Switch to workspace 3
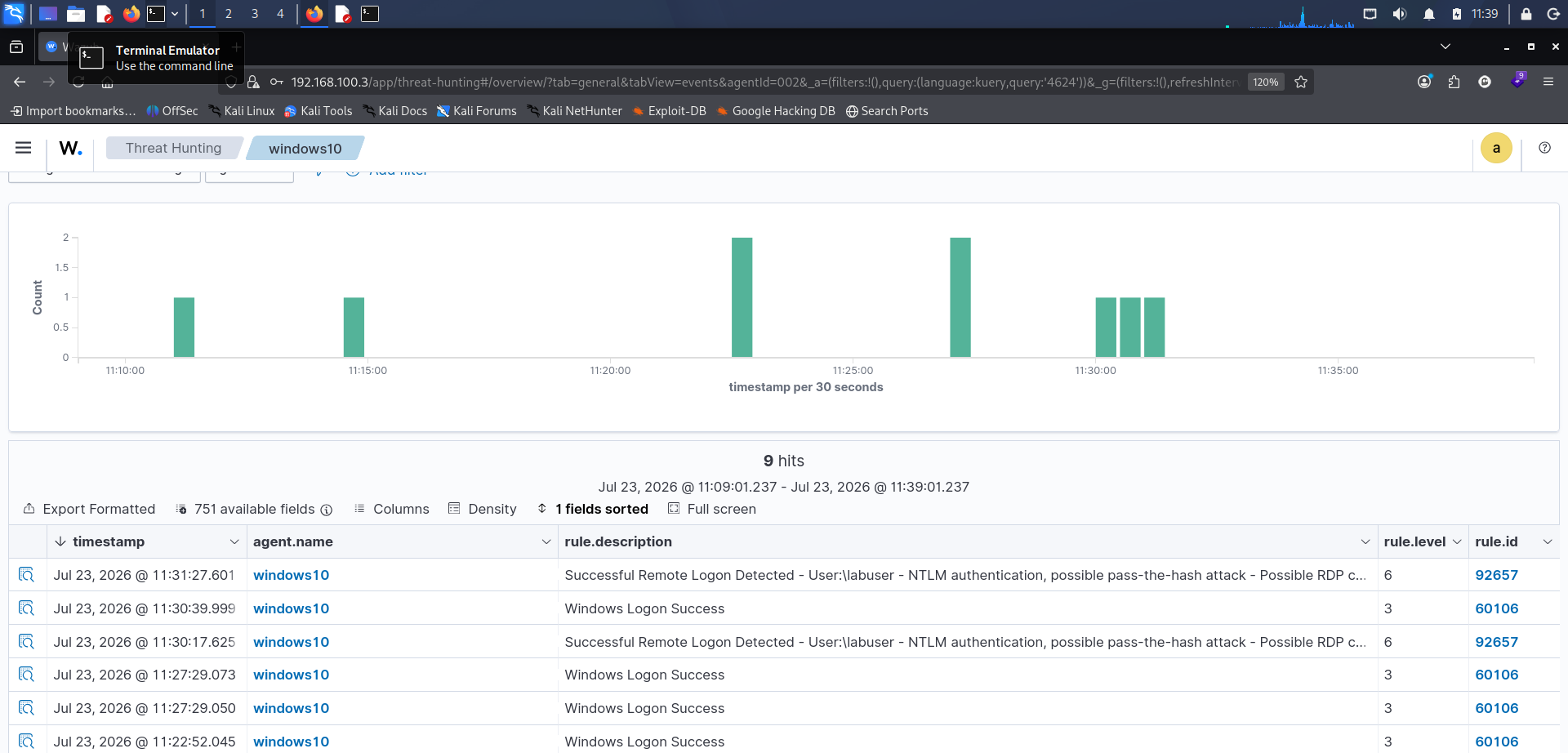 (255, 14)
